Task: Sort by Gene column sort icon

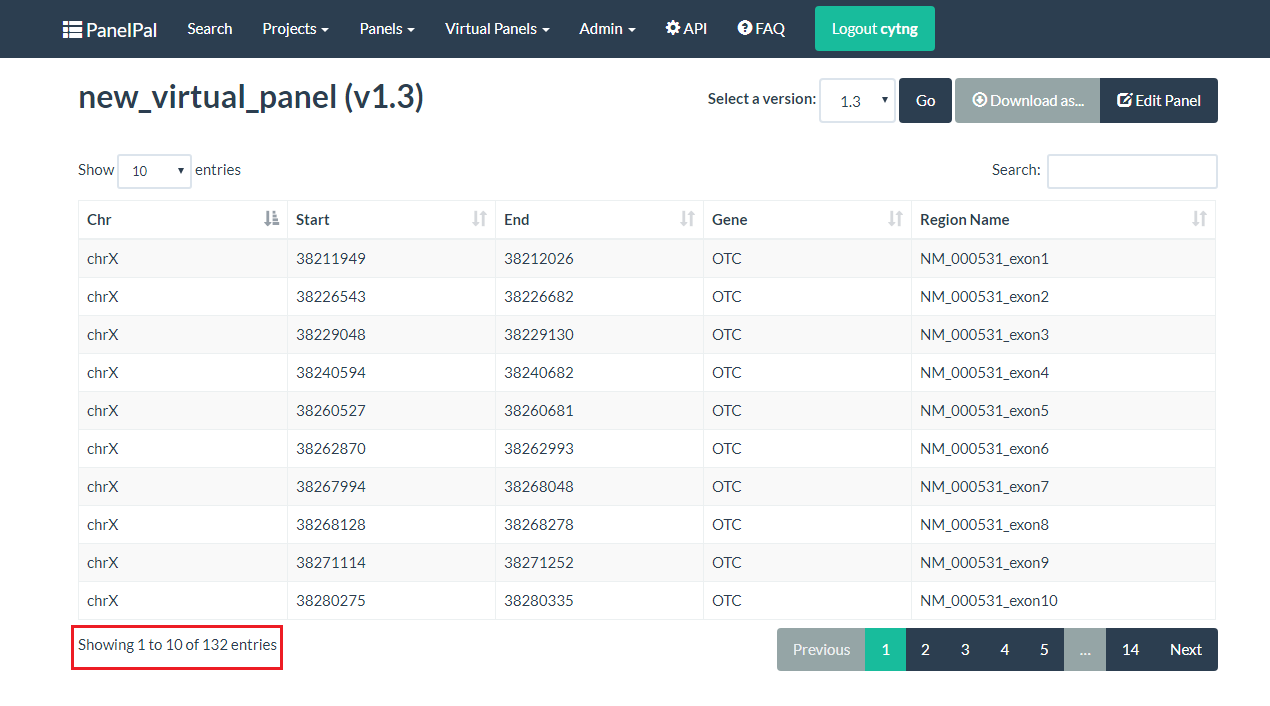Action: [895, 219]
